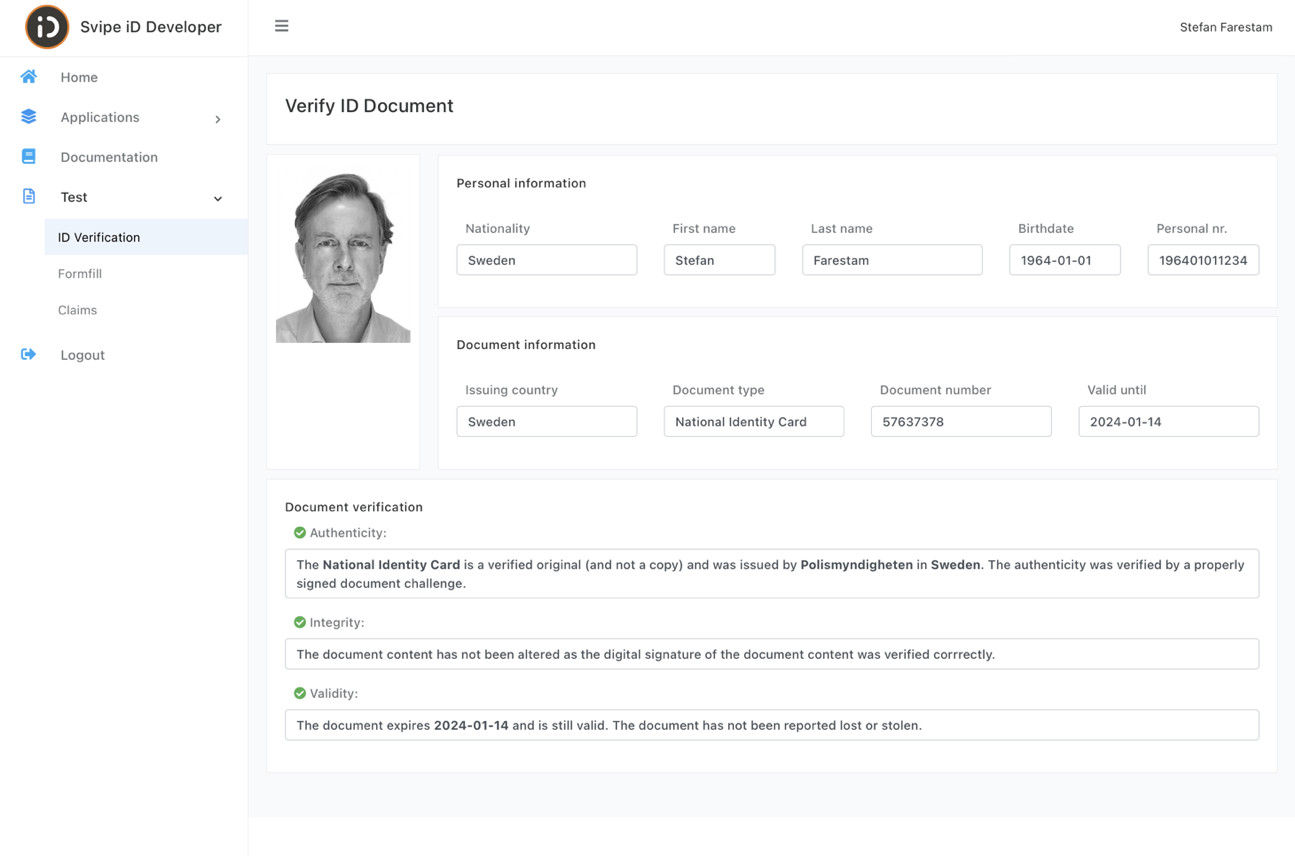This screenshot has width=1295, height=856.
Task: Click the Document number field
Action: tap(960, 421)
